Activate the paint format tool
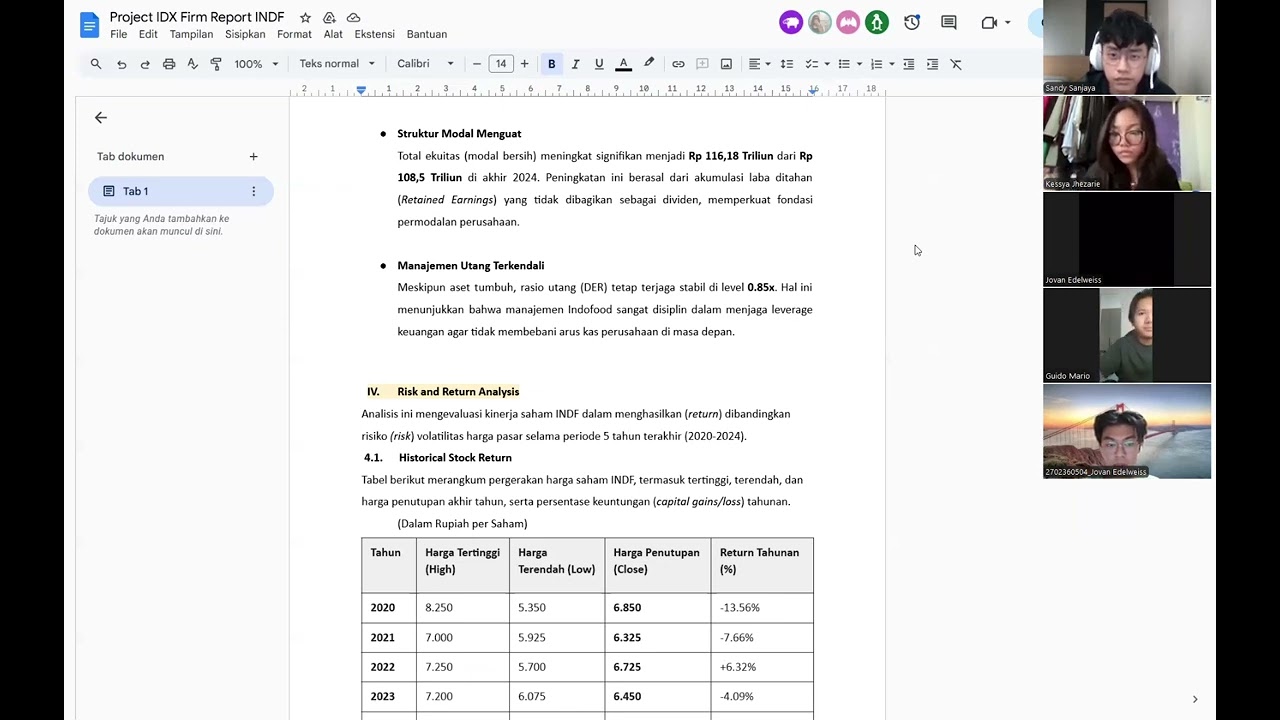This screenshot has height=720, width=1280. (x=216, y=64)
